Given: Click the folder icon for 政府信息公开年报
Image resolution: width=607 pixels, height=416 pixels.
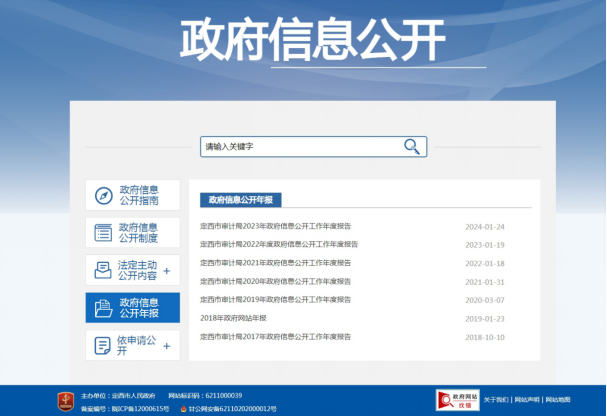Looking at the screenshot, I should 103,308.
